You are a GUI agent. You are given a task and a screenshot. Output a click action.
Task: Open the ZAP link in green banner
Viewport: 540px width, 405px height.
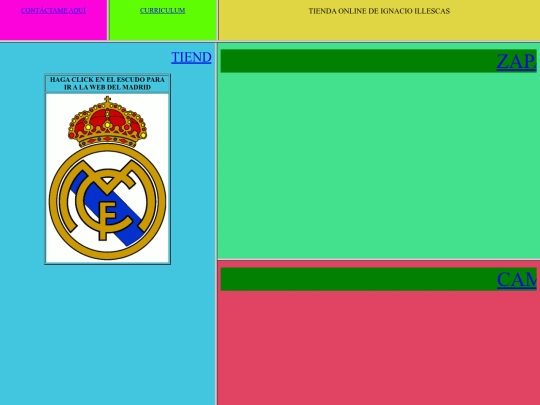coord(517,61)
